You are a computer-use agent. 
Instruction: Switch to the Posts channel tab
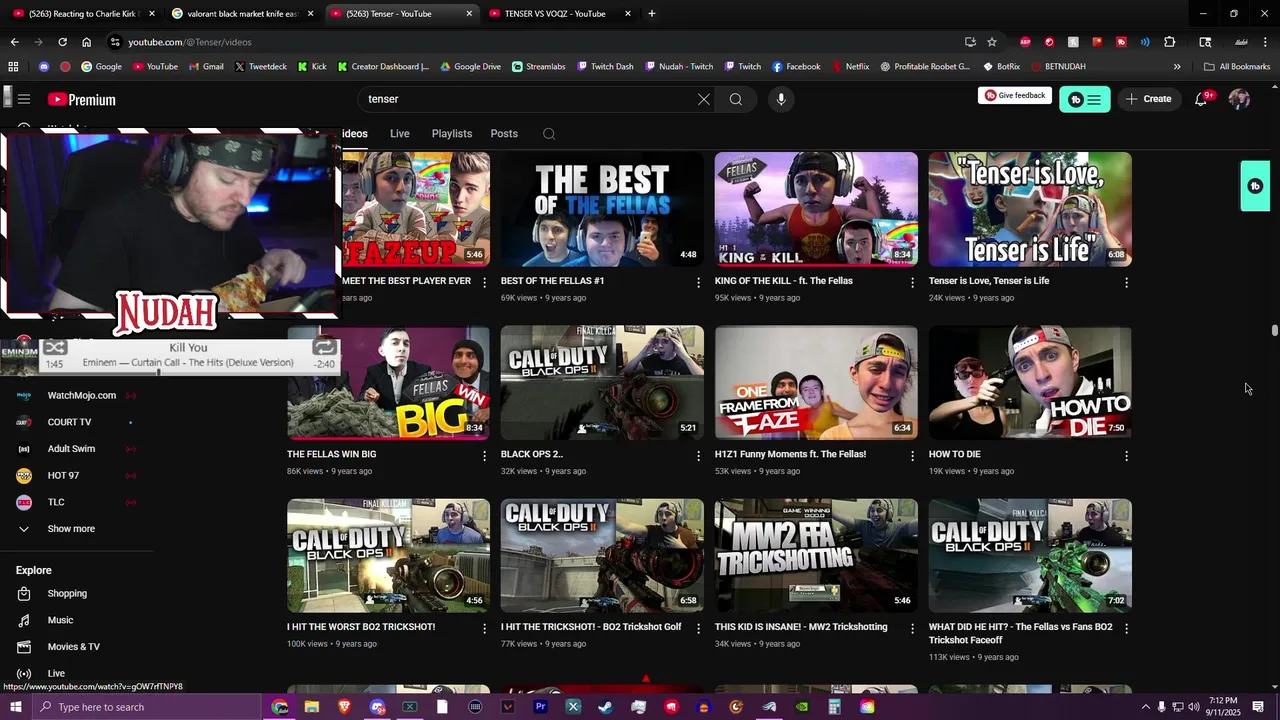tap(504, 134)
